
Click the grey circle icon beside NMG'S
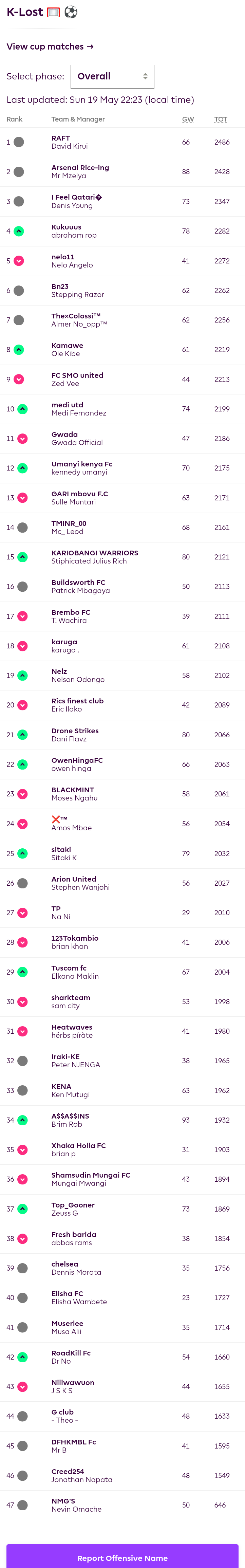[22, 1505]
